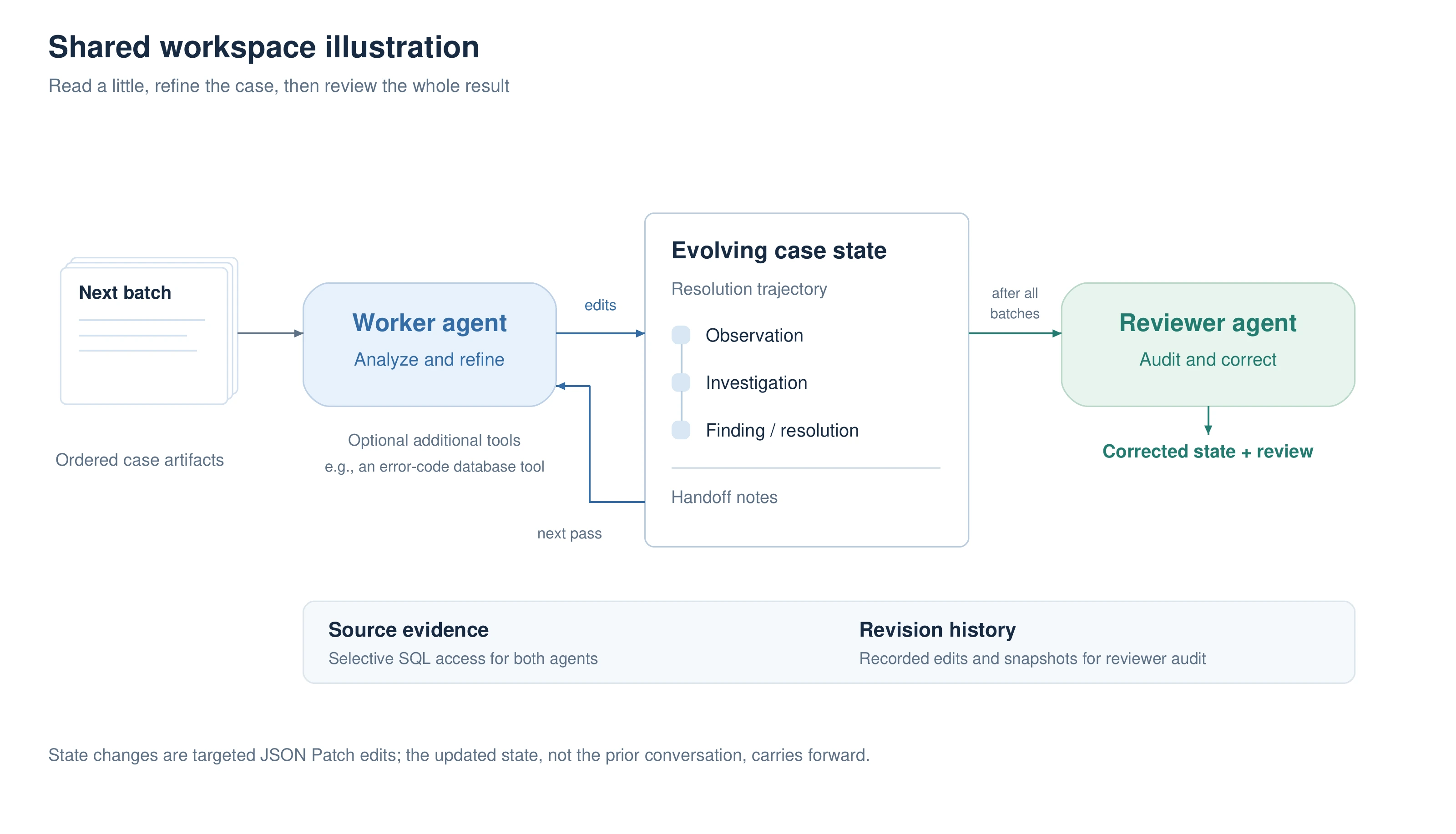
Task: Click the 'Evolving case state' heading
Action: 779,250
